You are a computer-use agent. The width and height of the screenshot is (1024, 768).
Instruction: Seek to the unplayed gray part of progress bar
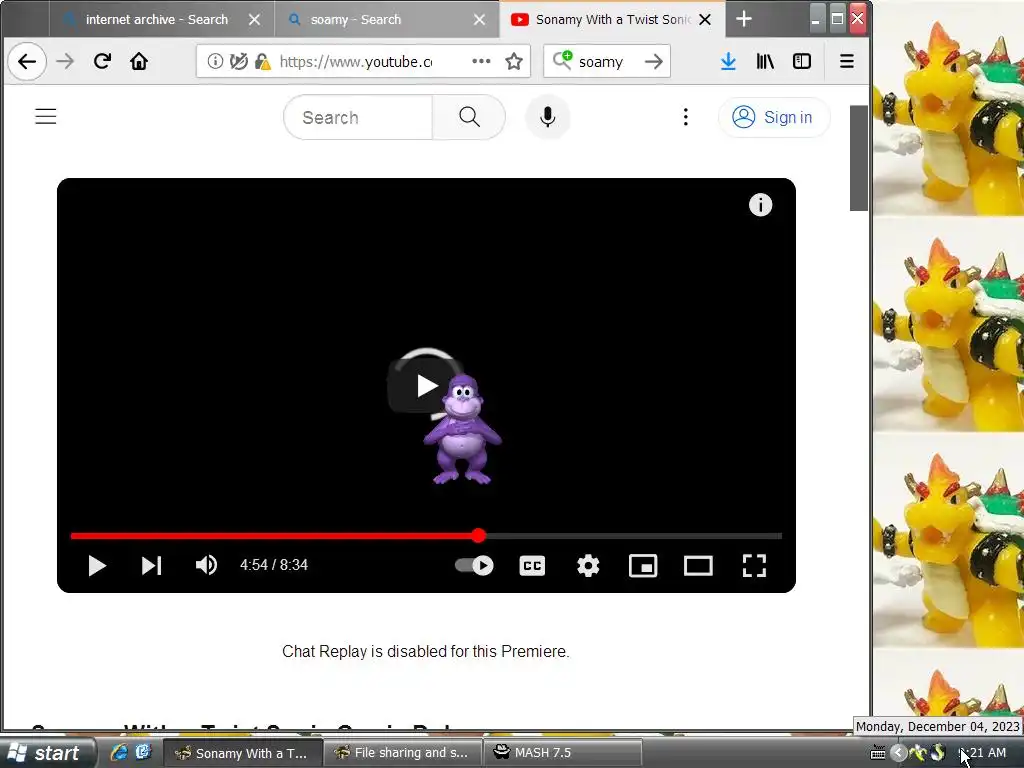pyautogui.click(x=633, y=536)
